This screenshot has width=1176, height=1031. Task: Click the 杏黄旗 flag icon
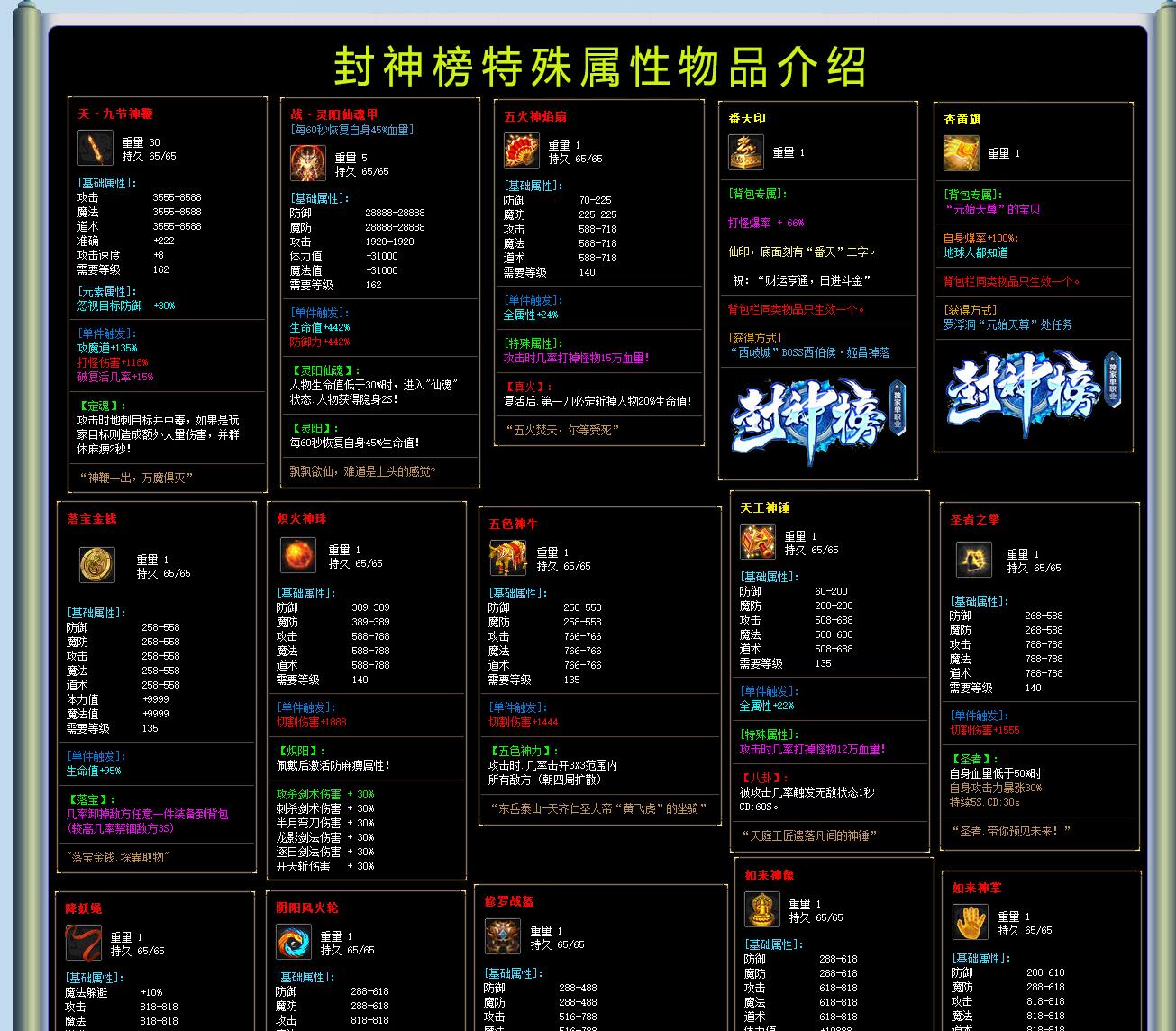[x=962, y=153]
